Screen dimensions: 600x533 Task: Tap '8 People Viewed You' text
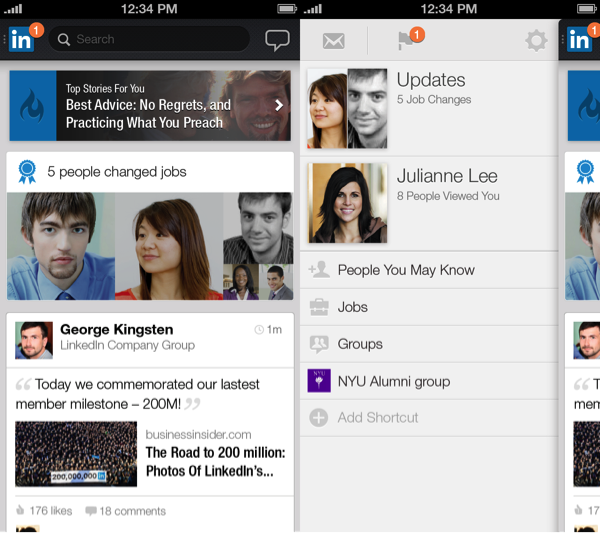(x=448, y=196)
